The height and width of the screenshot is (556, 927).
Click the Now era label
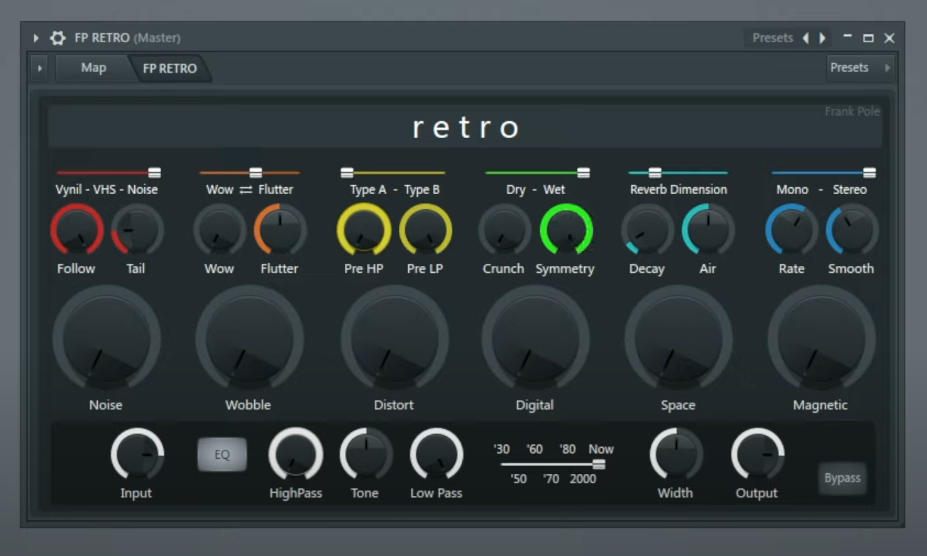click(601, 449)
